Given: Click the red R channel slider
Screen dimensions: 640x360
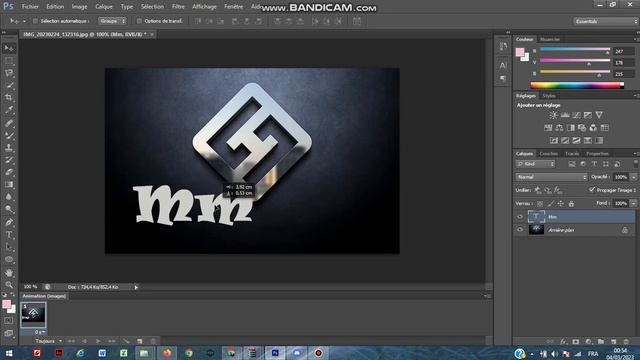Looking at the screenshot, I should coord(575,50).
